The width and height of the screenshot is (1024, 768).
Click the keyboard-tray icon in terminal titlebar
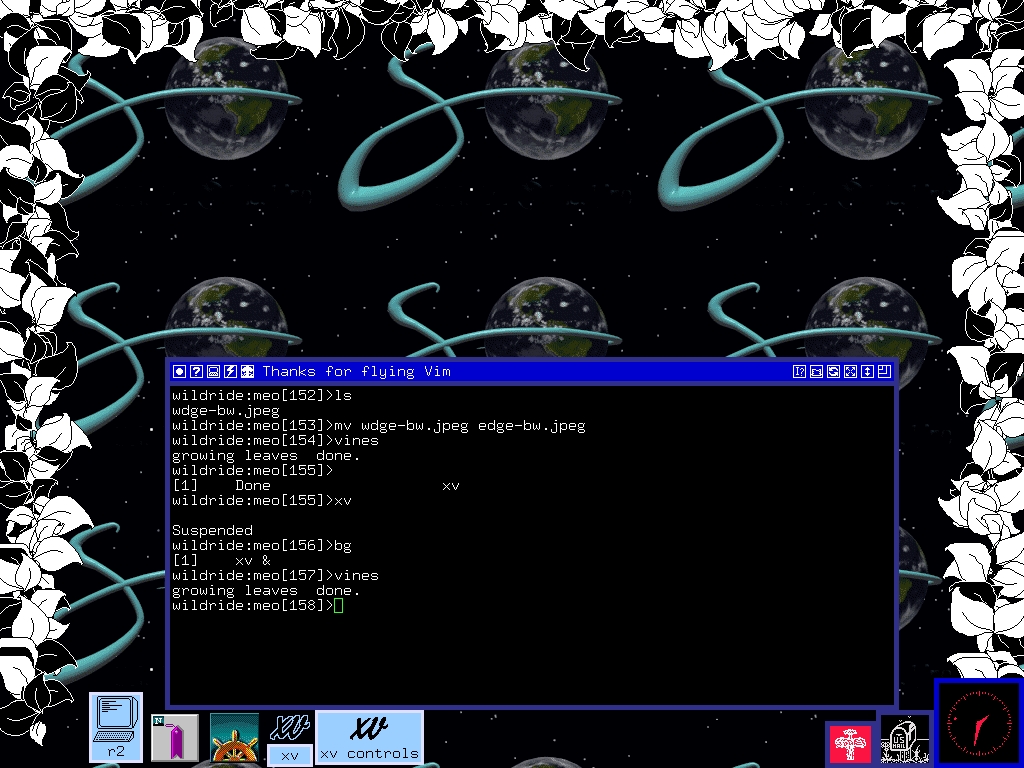(x=213, y=372)
